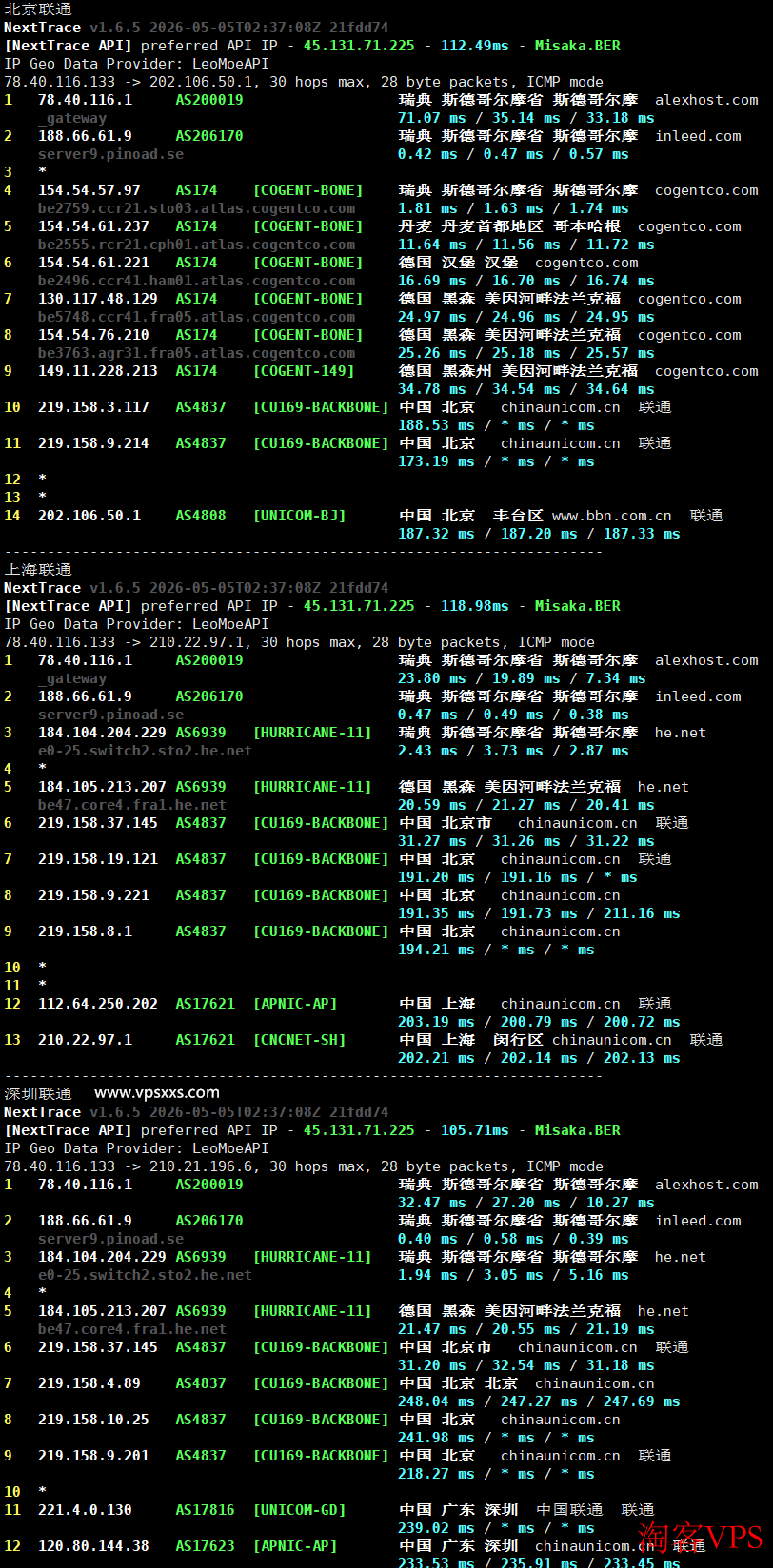Select the [UNICOM-BJ] network tag

pyautogui.click(x=299, y=516)
